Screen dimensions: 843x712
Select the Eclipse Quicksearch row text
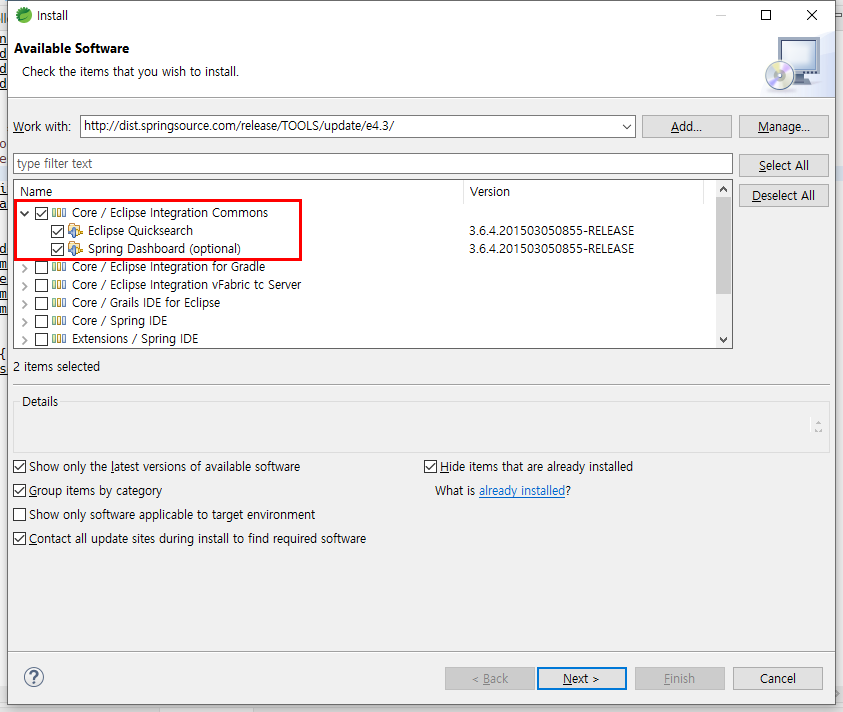coord(140,231)
